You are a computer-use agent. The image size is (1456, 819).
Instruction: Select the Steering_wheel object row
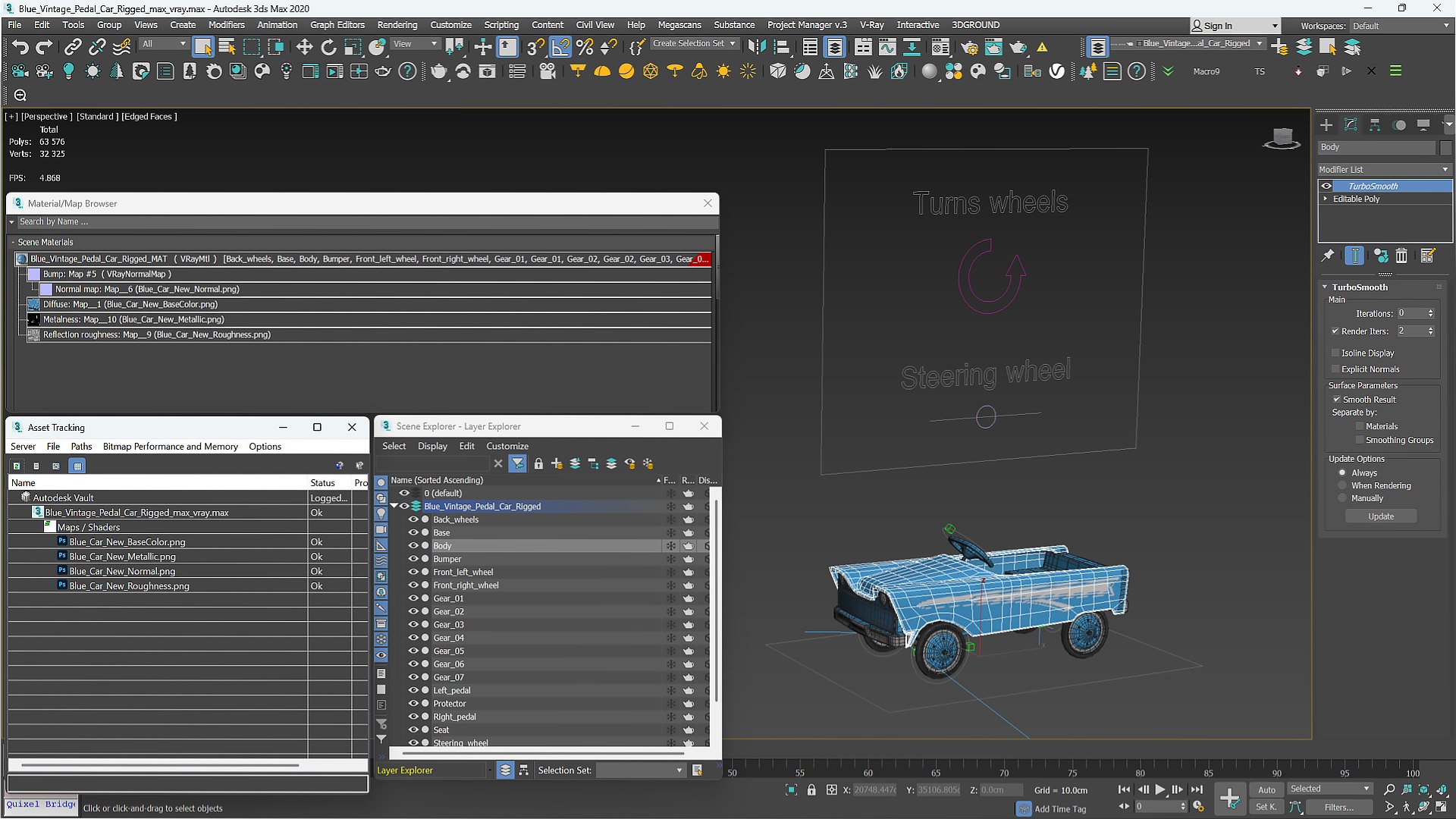[x=460, y=743]
